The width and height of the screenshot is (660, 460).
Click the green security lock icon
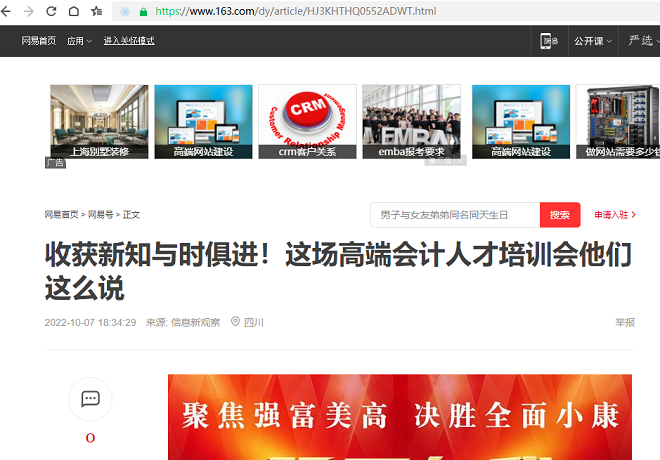pyautogui.click(x=144, y=11)
